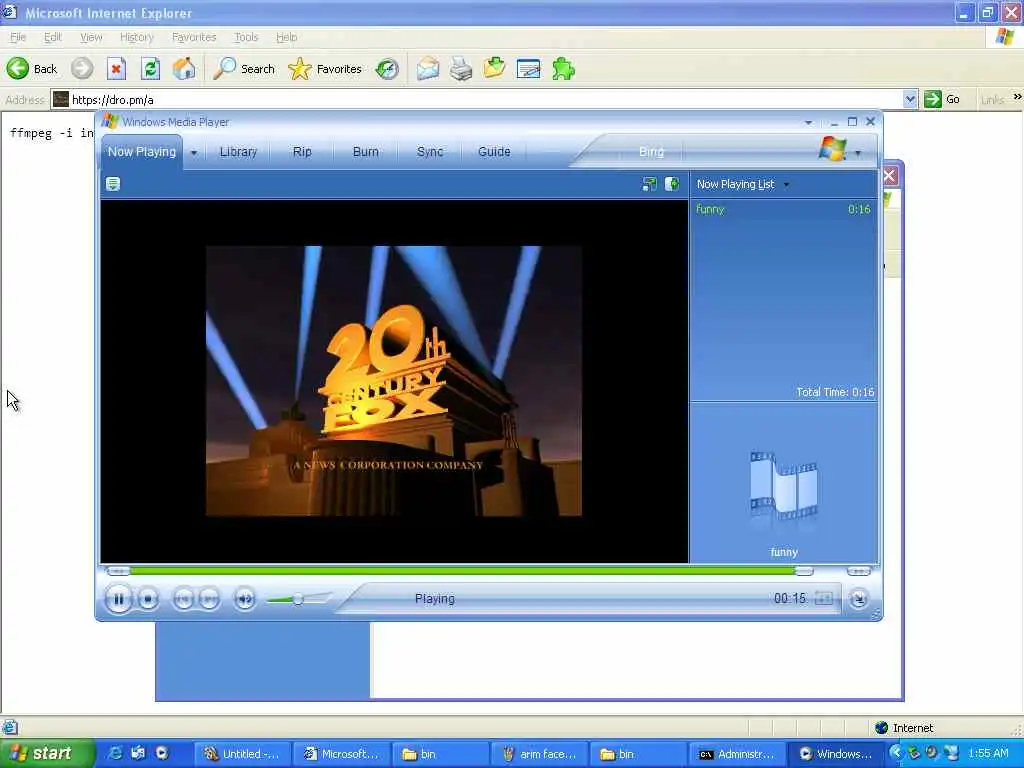Click the Discuss toolbar icon
Viewport: 1024px width, 768px height.
(x=528, y=69)
